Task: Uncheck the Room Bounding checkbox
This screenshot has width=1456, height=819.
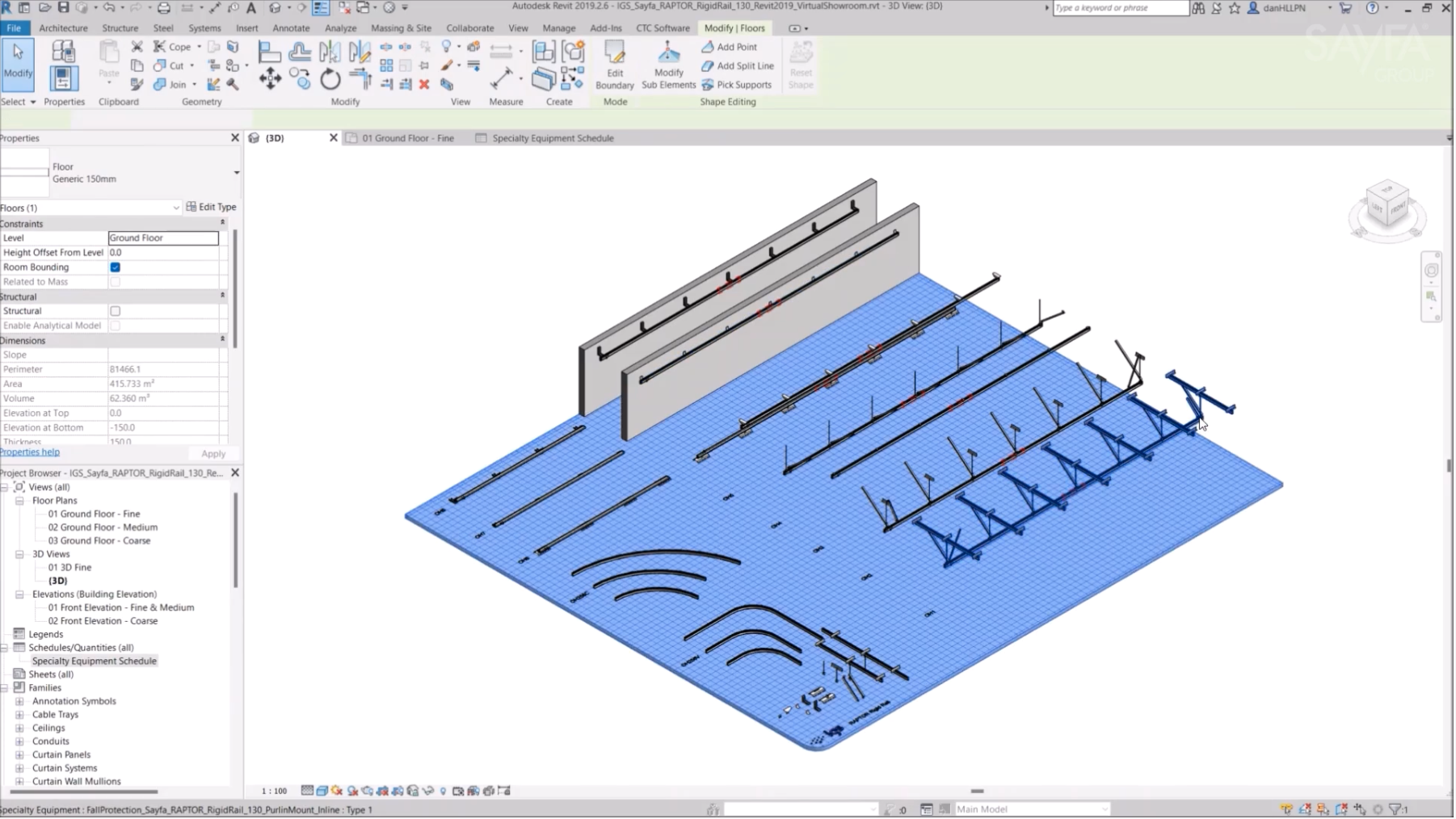Action: point(115,267)
